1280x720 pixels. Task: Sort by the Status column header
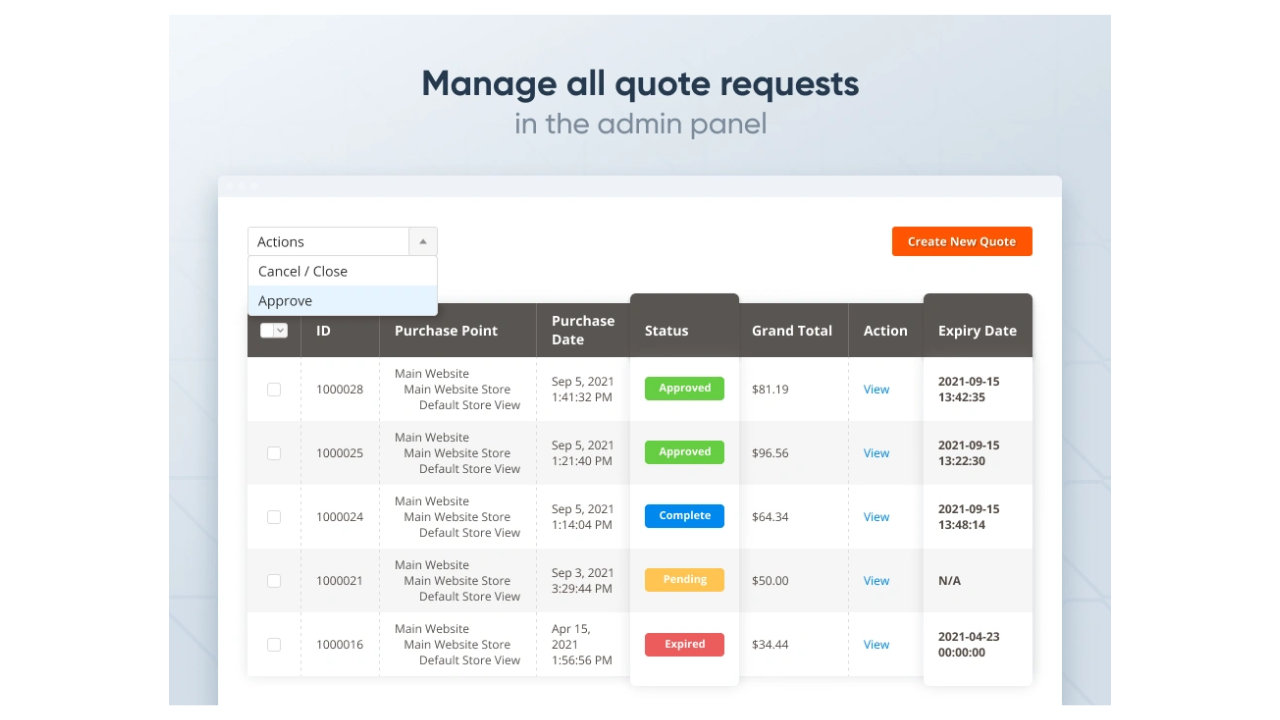(x=666, y=331)
